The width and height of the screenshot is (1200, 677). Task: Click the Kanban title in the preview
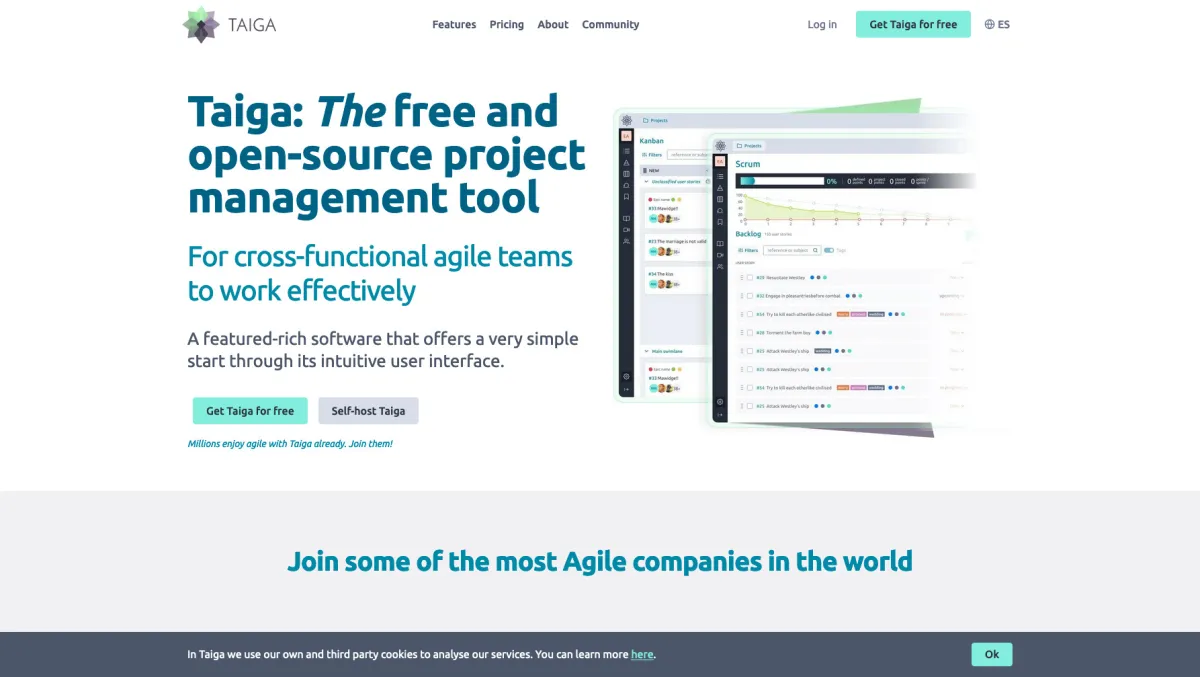651,141
